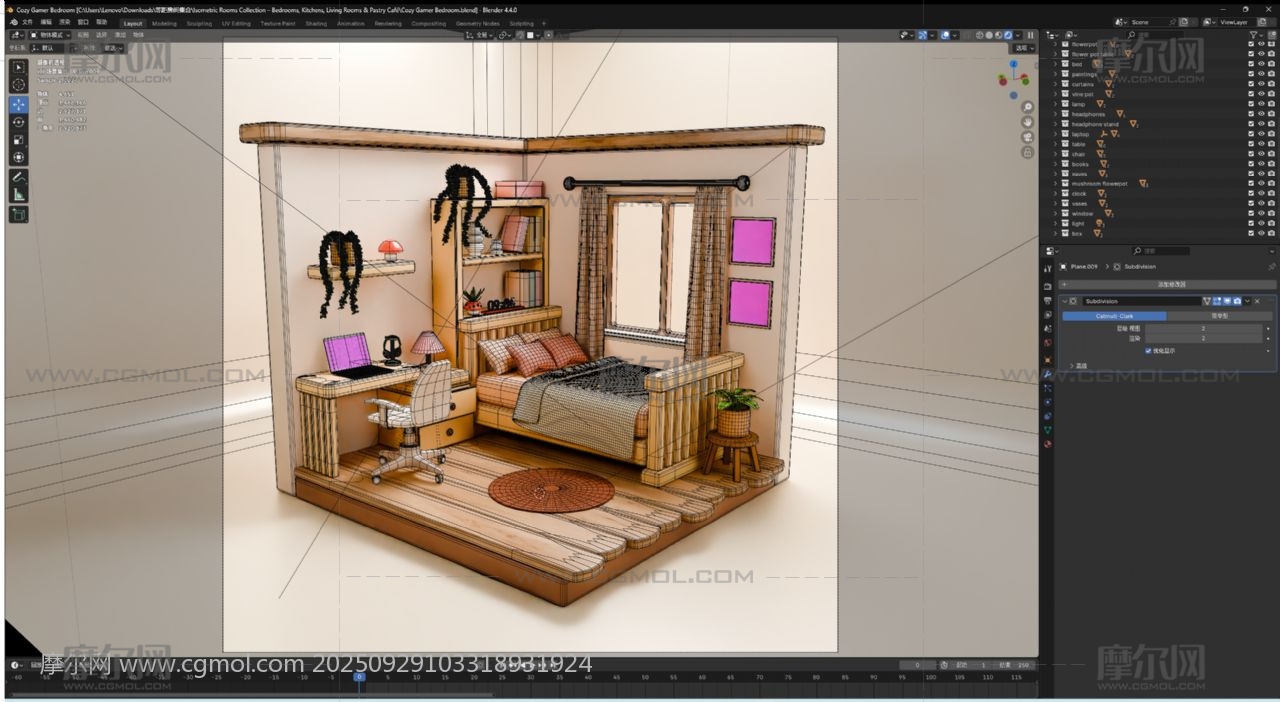Open the Modifiers wrench properties tab
The width and height of the screenshot is (1280, 702).
coord(1048,374)
